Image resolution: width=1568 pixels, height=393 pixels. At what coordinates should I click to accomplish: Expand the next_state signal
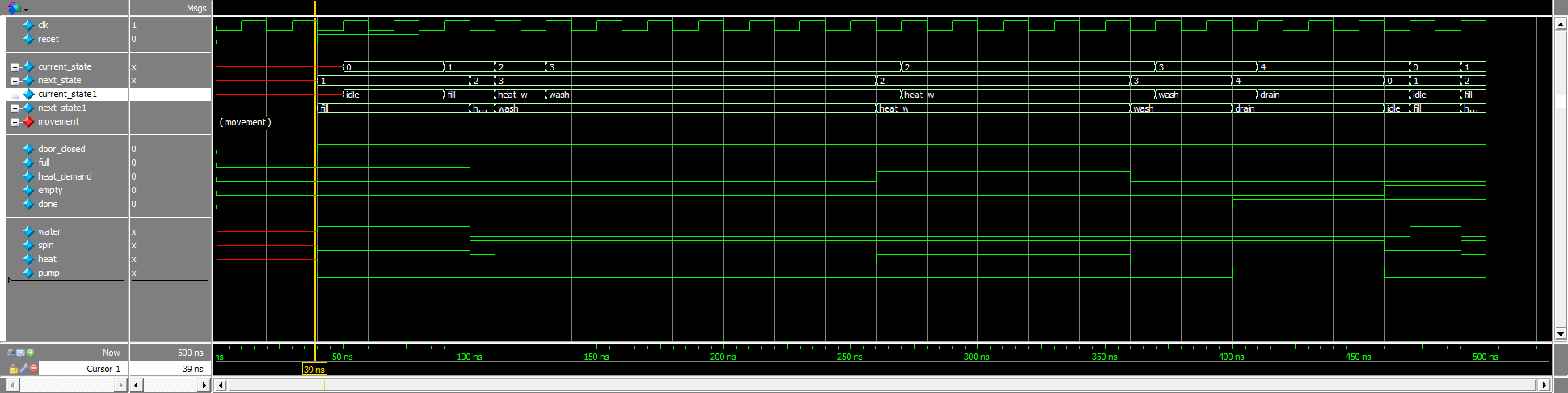click(15, 81)
